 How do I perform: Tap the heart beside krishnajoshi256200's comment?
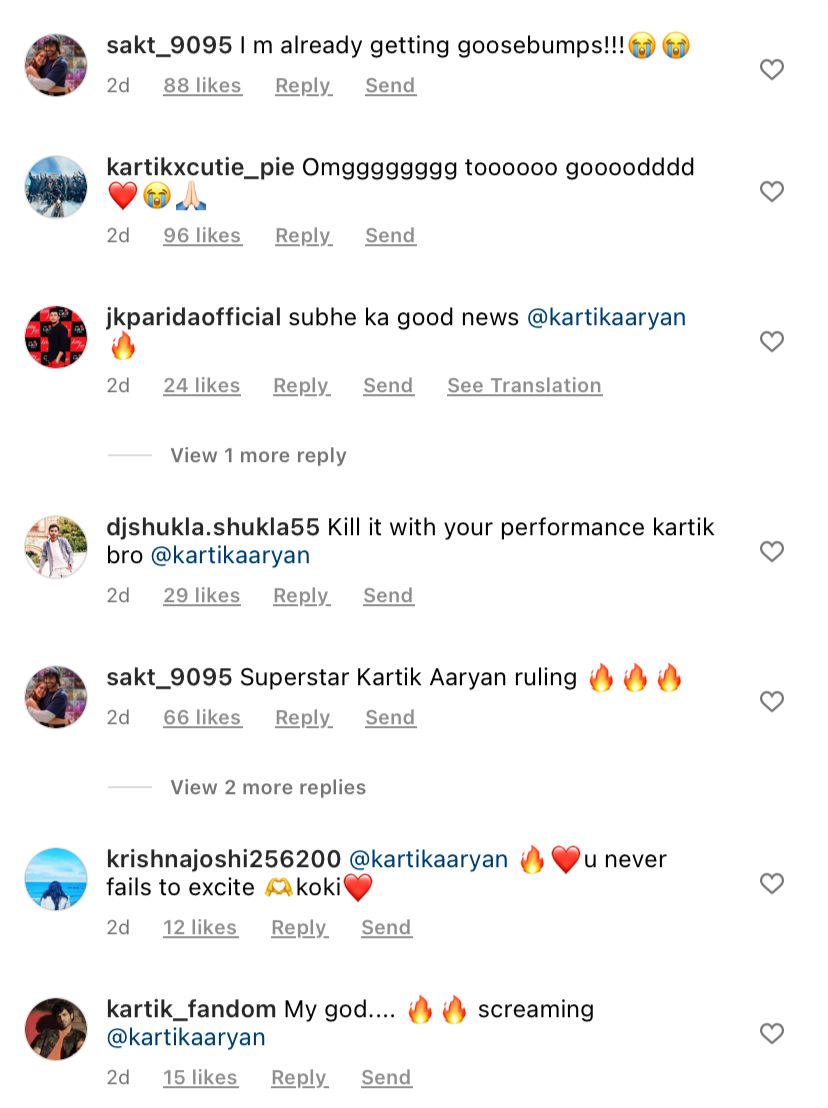pos(771,884)
